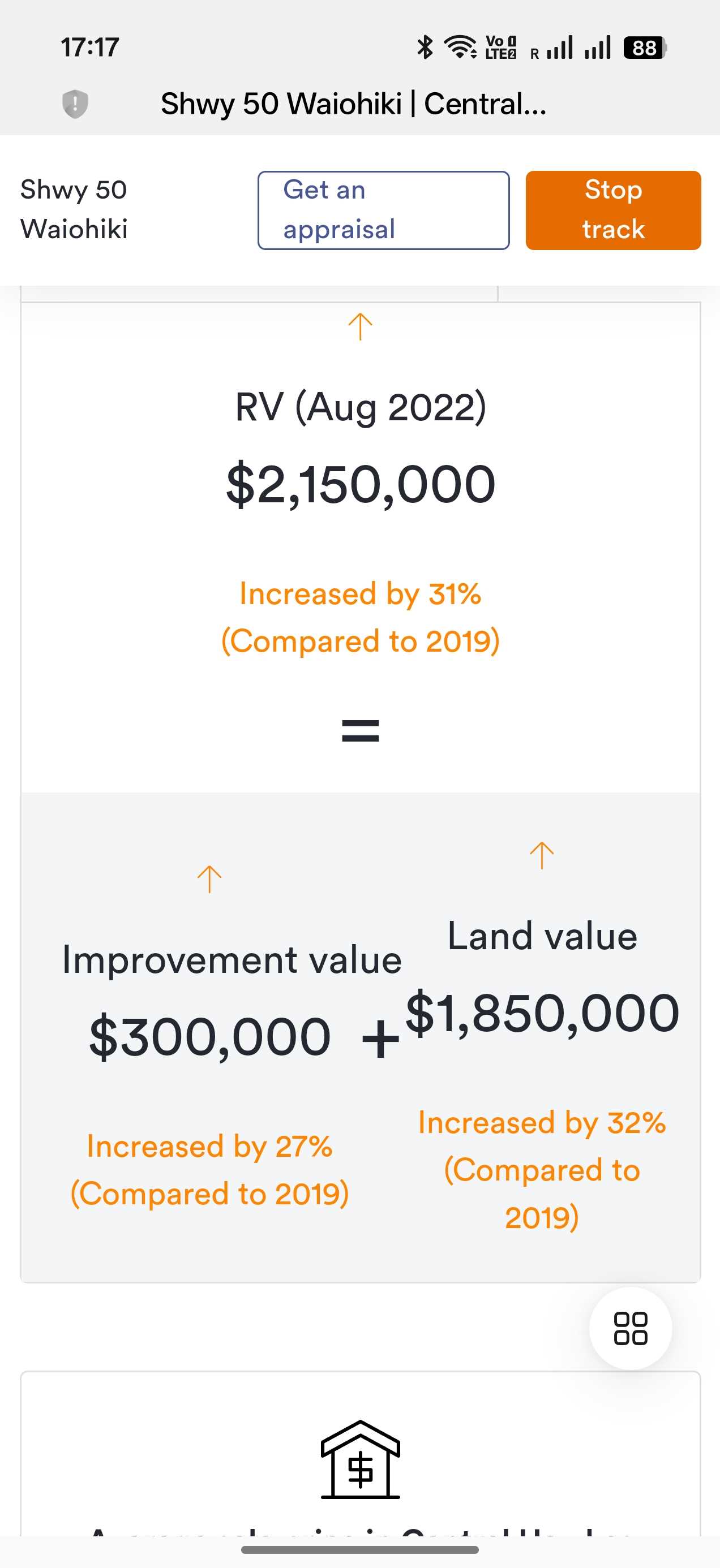Tap the Bluetooth status icon
Screen dimensions: 720x1568
(x=425, y=48)
